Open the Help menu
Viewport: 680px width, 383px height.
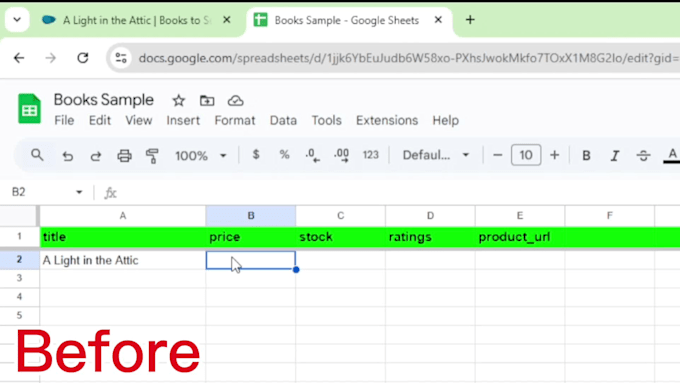point(445,120)
